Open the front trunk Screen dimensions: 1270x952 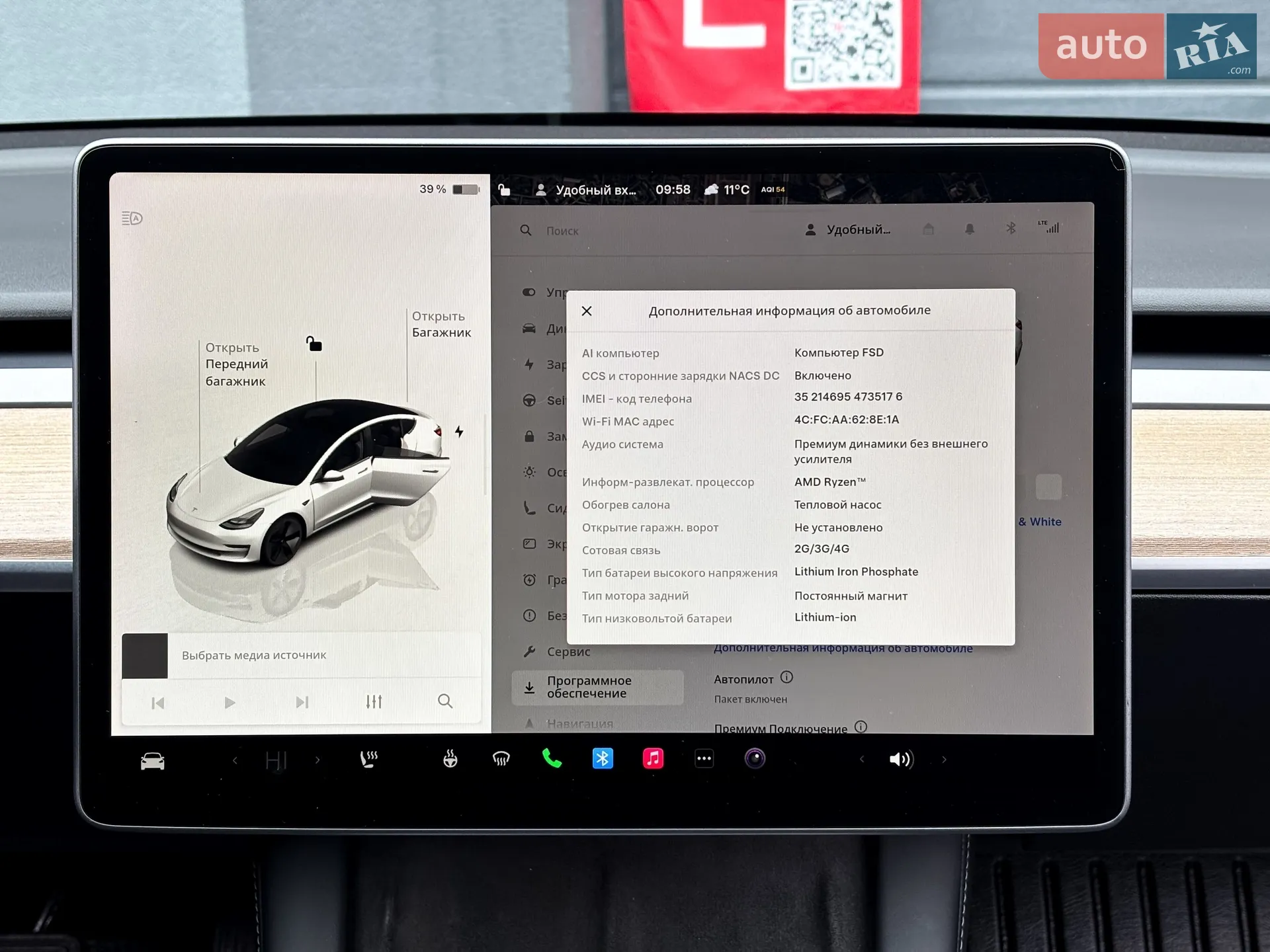pyautogui.click(x=236, y=364)
